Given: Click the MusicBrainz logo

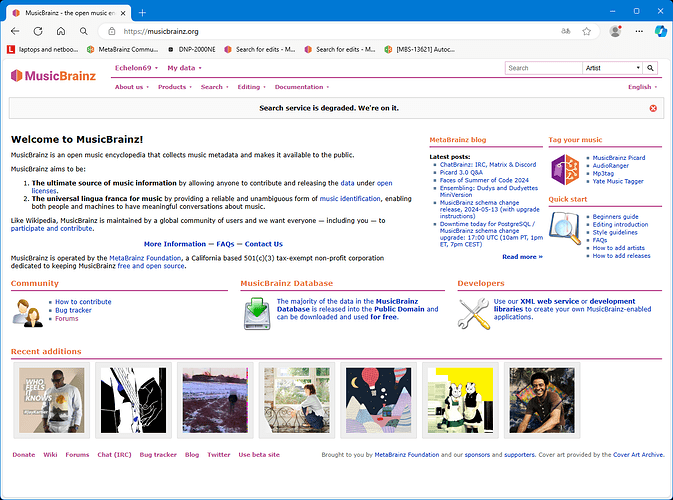Looking at the screenshot, I should (x=53, y=76).
